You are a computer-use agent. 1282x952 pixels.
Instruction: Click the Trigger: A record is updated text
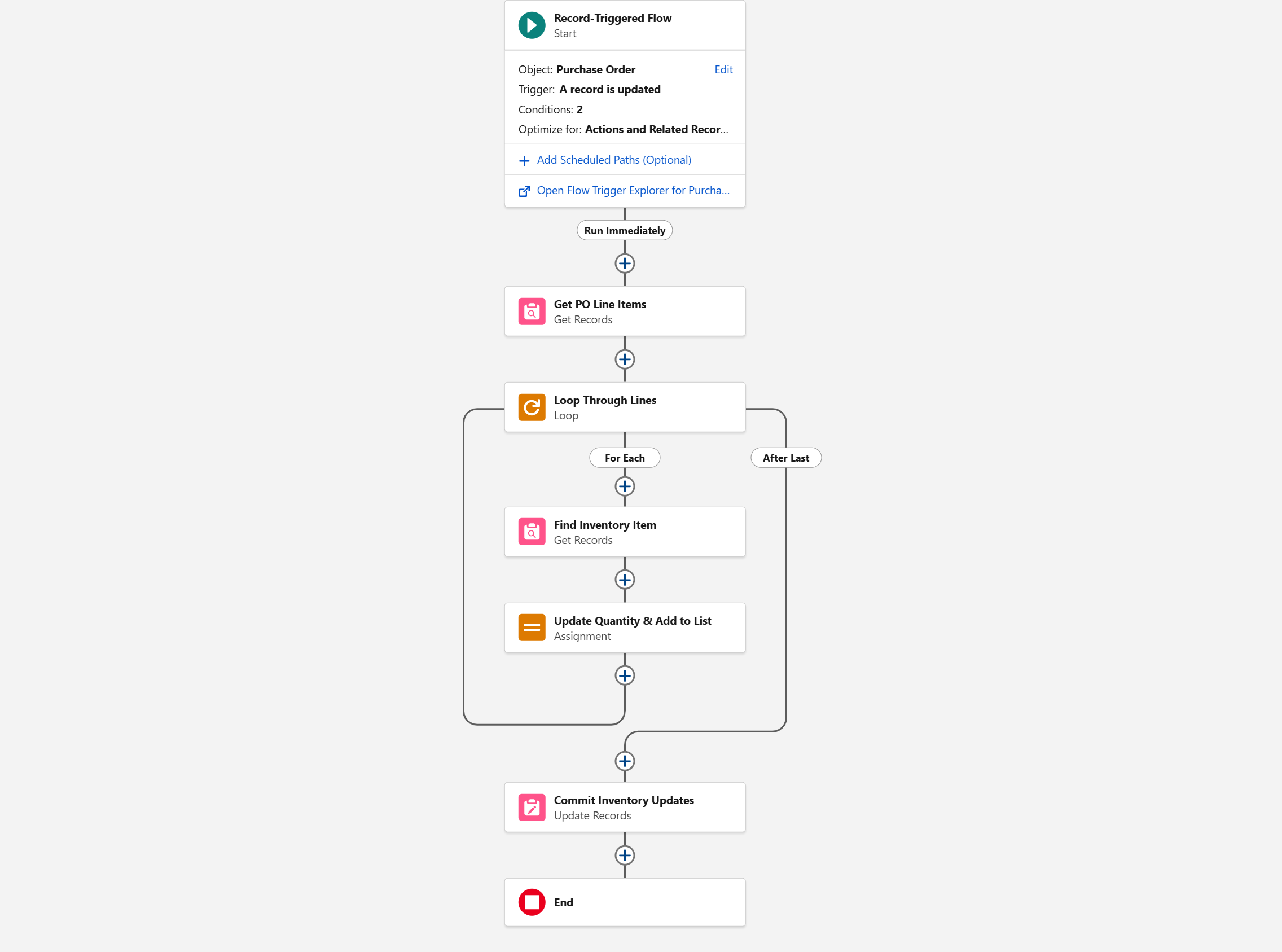coord(589,89)
